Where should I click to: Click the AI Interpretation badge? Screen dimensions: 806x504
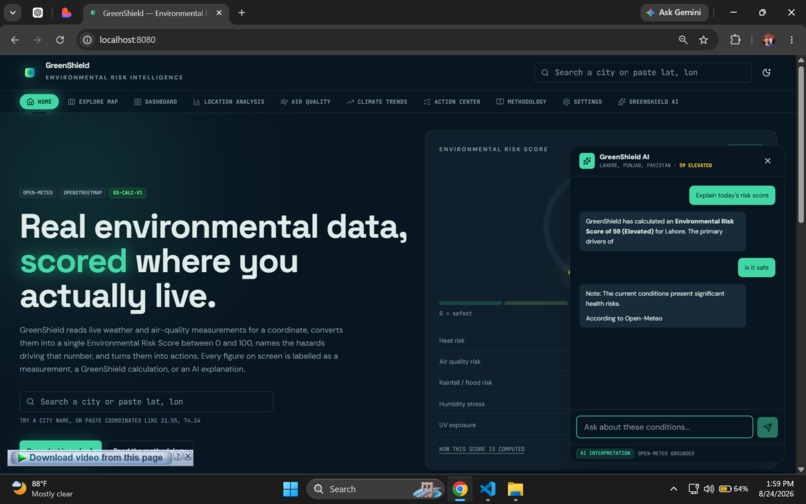pyautogui.click(x=605, y=453)
